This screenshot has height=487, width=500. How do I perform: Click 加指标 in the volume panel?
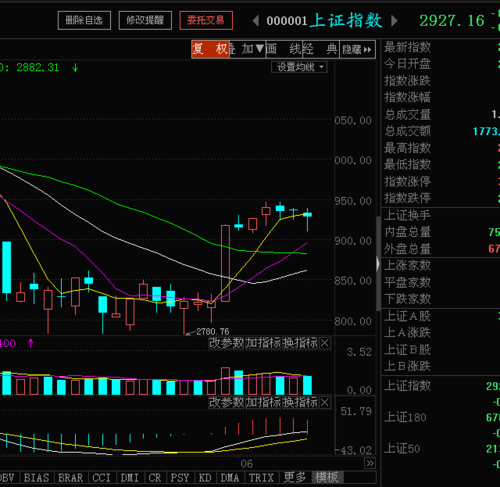tap(263, 343)
